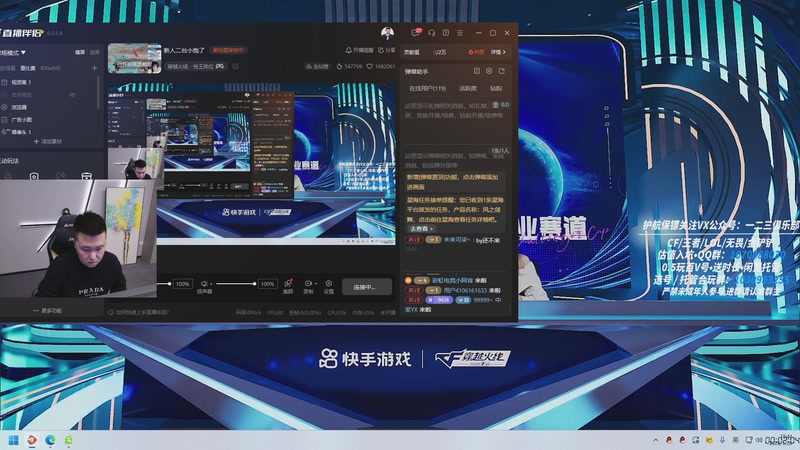Open the 设置 settings gear
Screen dimensions: 800x450
(329, 286)
